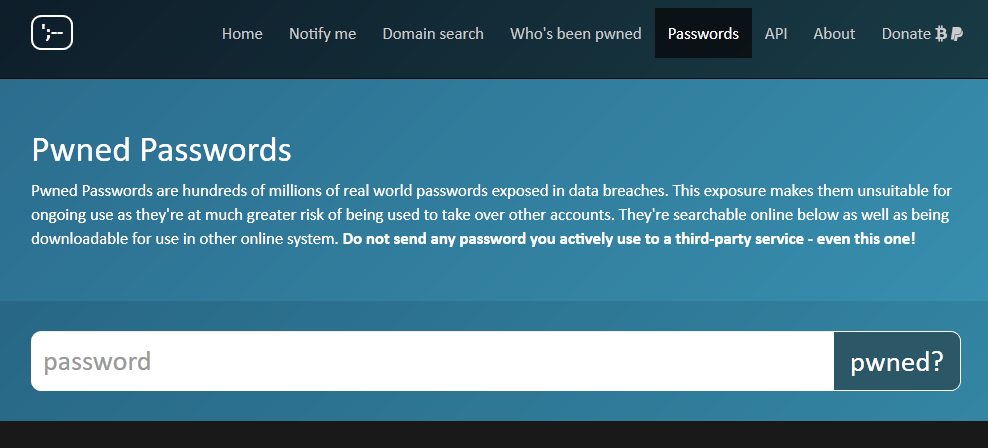Click the Donate text link
The image size is (988, 448).
pyautogui.click(x=906, y=33)
